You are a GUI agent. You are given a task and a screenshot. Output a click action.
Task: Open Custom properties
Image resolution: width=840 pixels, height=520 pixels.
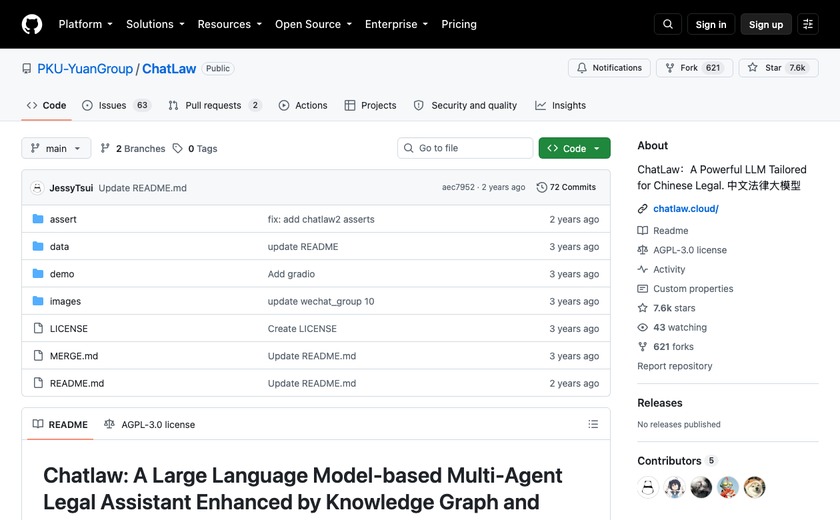(x=693, y=288)
